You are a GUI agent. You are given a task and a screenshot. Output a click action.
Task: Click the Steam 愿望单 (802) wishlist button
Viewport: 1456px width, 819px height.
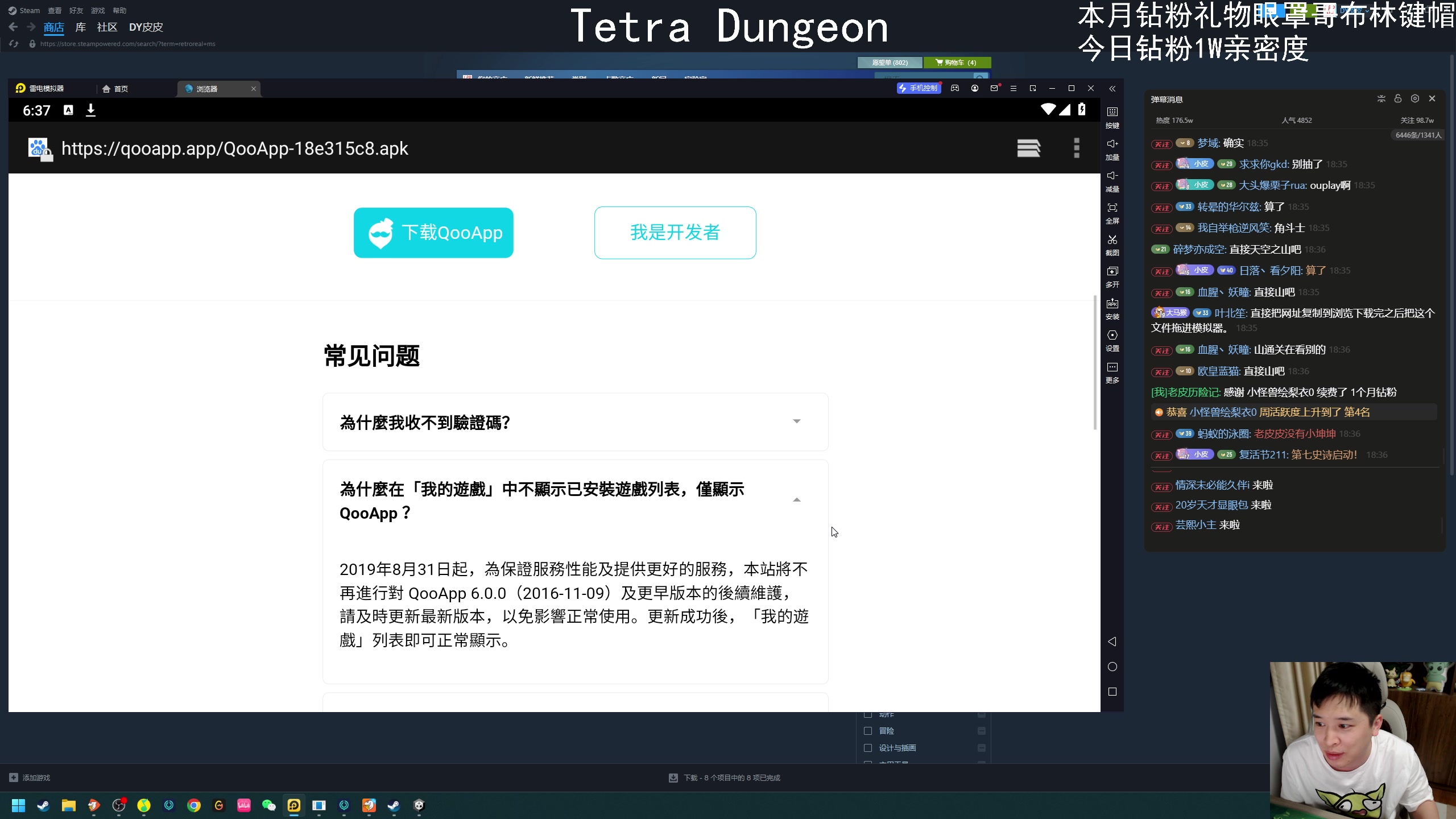pyautogui.click(x=890, y=63)
